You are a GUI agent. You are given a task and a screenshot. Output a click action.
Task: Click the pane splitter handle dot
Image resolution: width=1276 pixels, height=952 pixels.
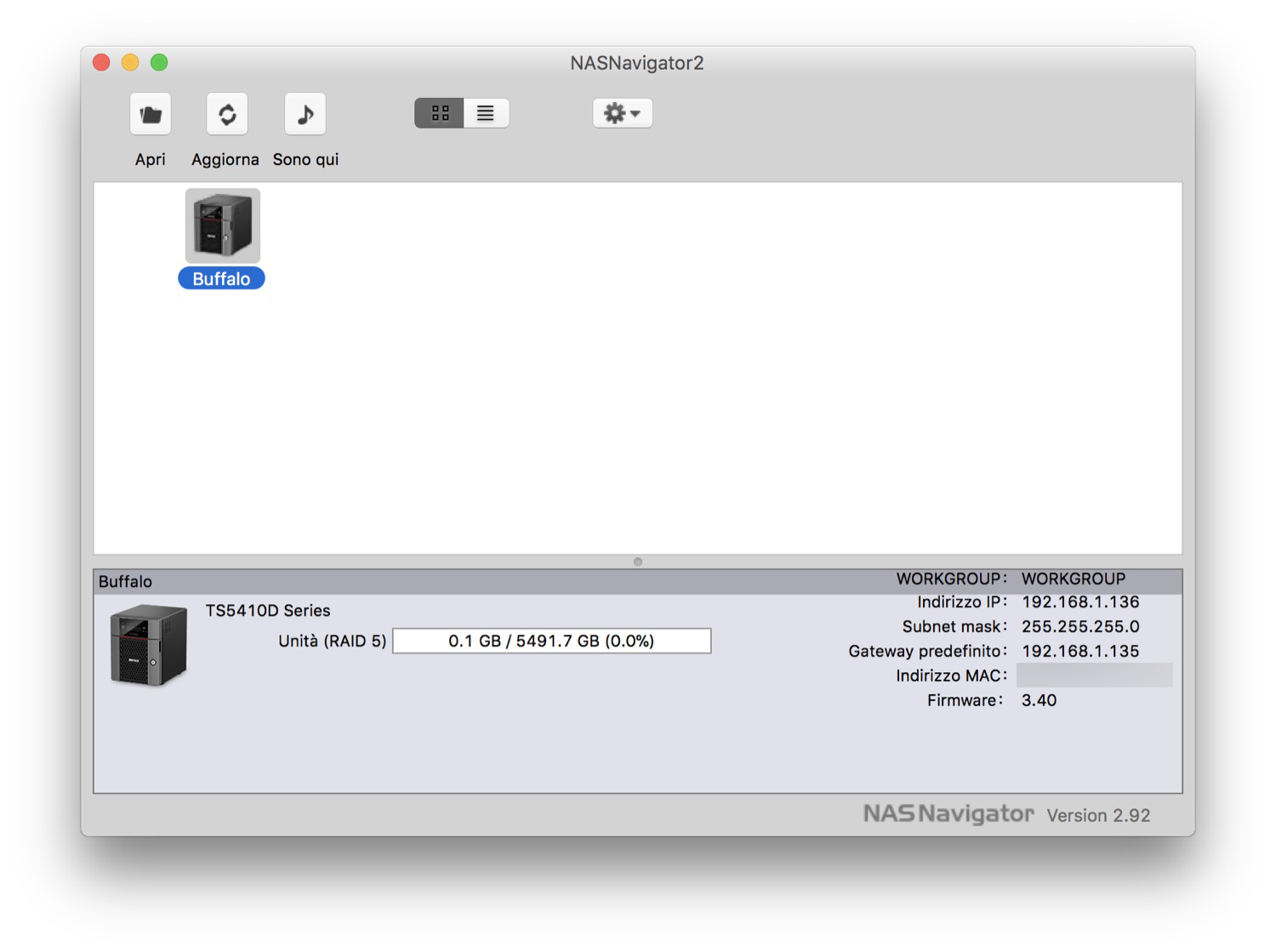pyautogui.click(x=638, y=562)
